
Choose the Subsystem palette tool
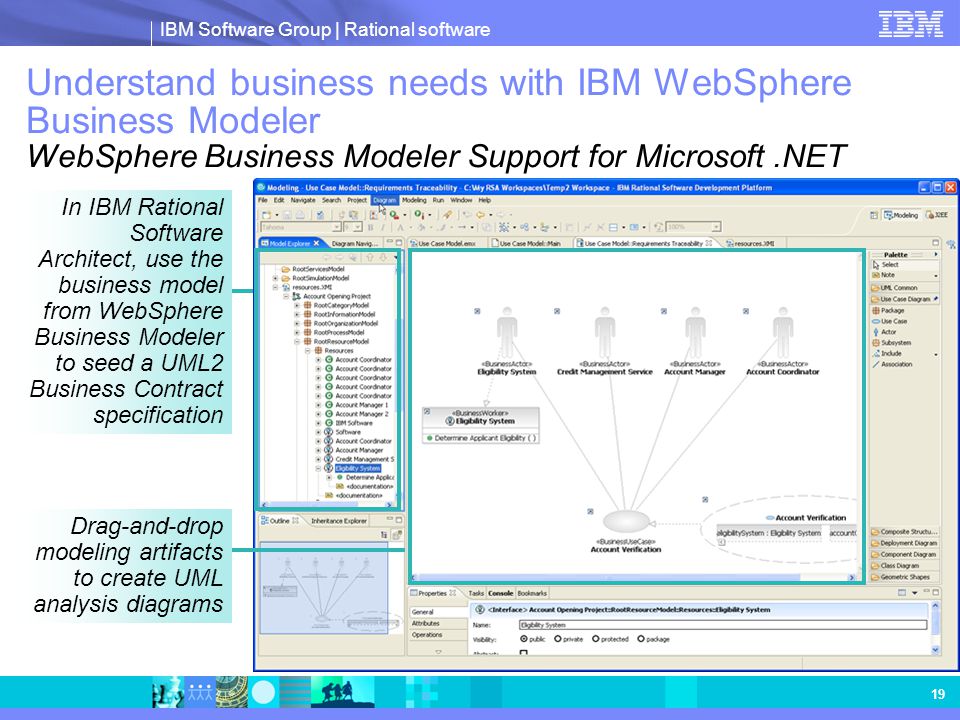(x=891, y=343)
